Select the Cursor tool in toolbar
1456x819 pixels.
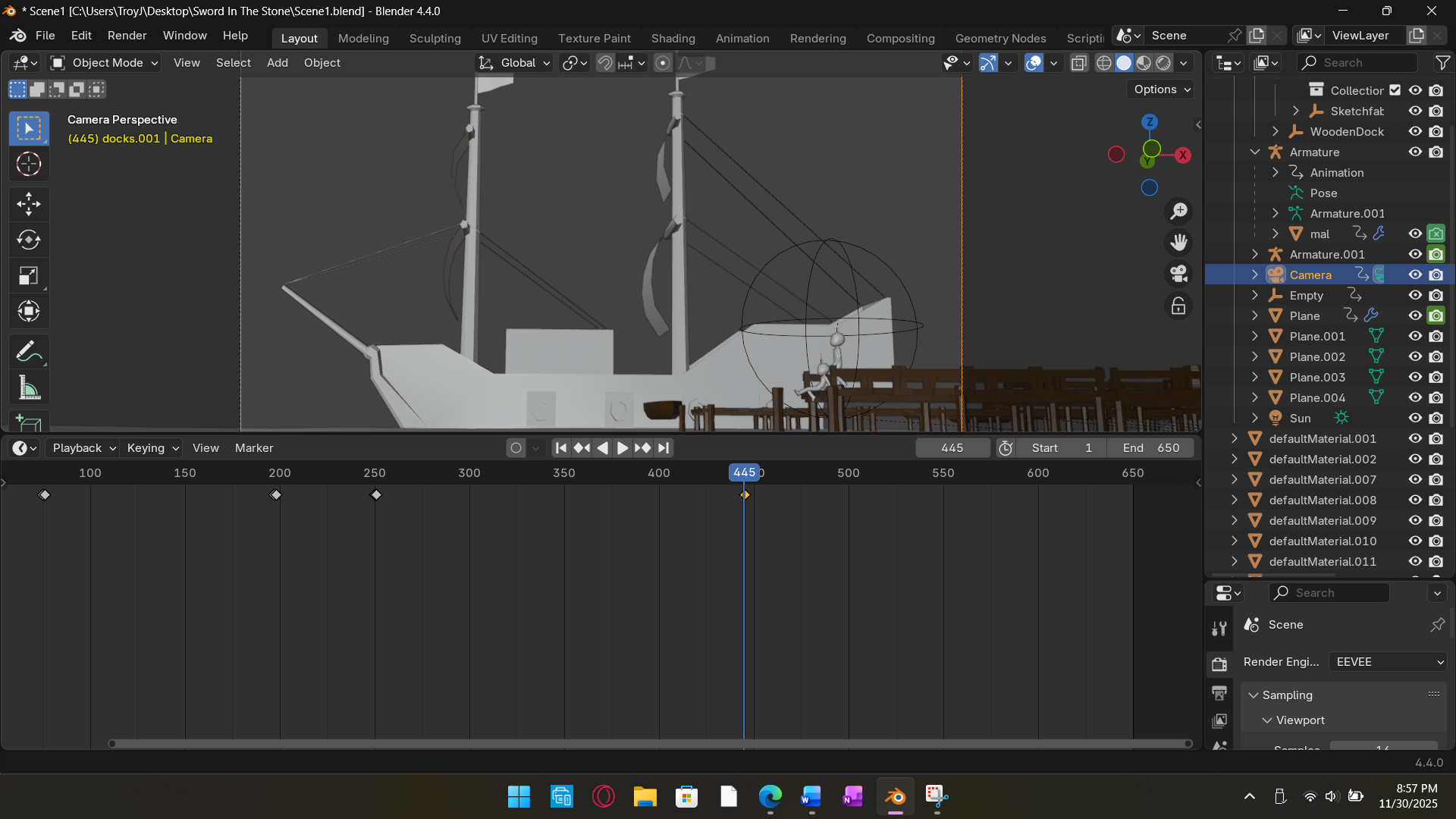click(x=29, y=165)
